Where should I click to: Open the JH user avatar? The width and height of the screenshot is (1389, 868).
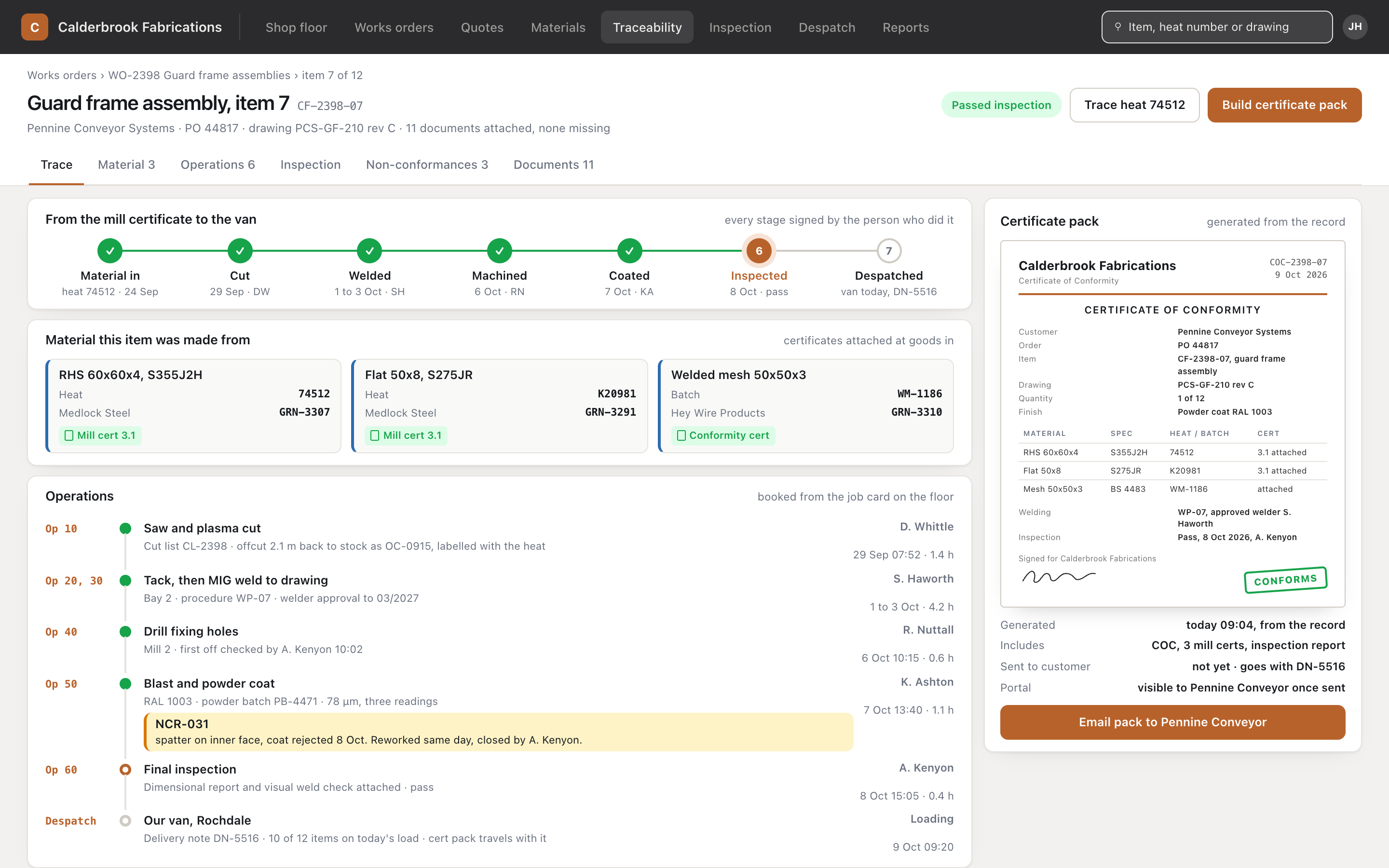coord(1355,27)
